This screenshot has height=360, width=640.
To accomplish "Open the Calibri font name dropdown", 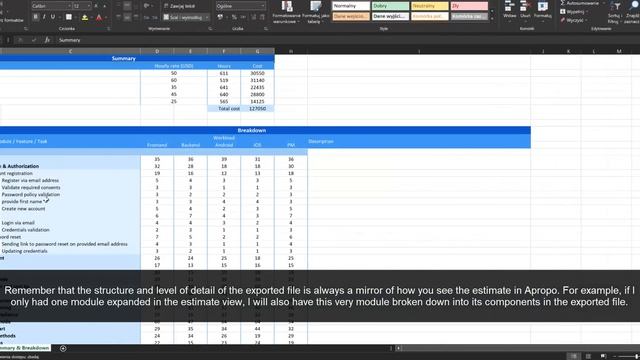I will click(69, 6).
